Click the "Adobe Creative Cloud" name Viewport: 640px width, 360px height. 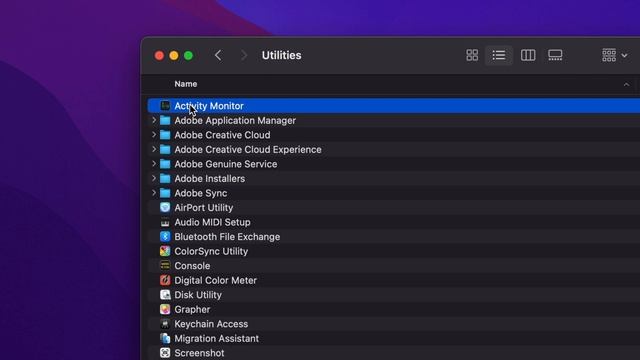pos(222,135)
